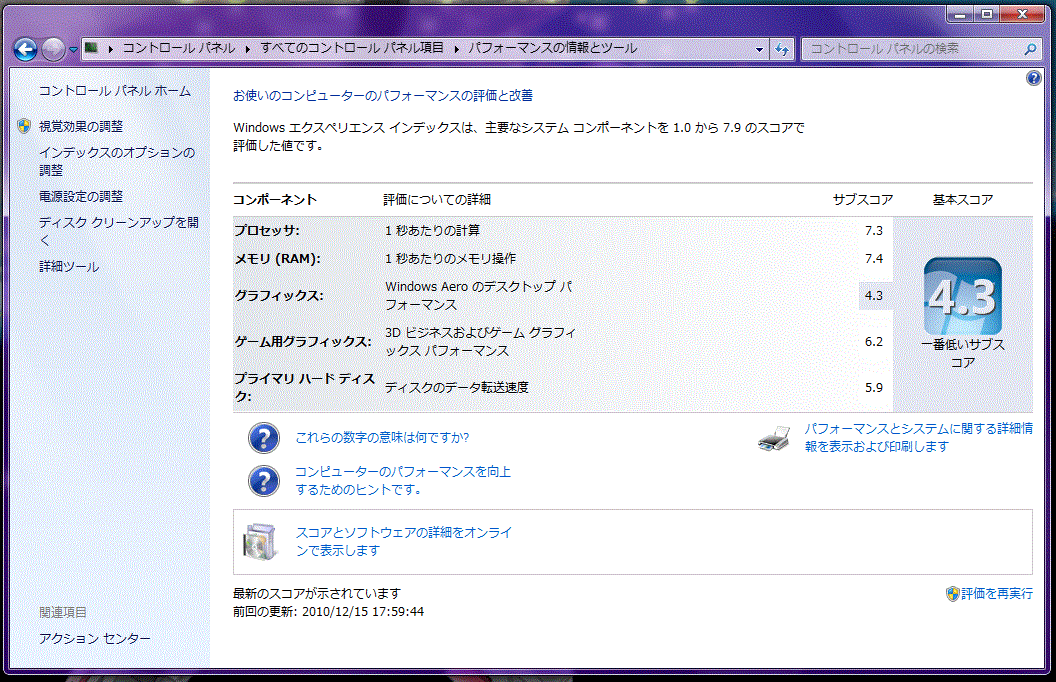Screen dimensions: 1056x682
Task: Click the hard disk subscore 5.9
Action: [873, 387]
